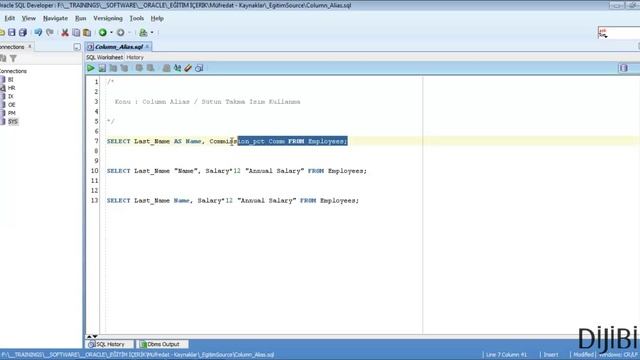
Task: Click line number 13 in gutter
Action: coord(94,201)
